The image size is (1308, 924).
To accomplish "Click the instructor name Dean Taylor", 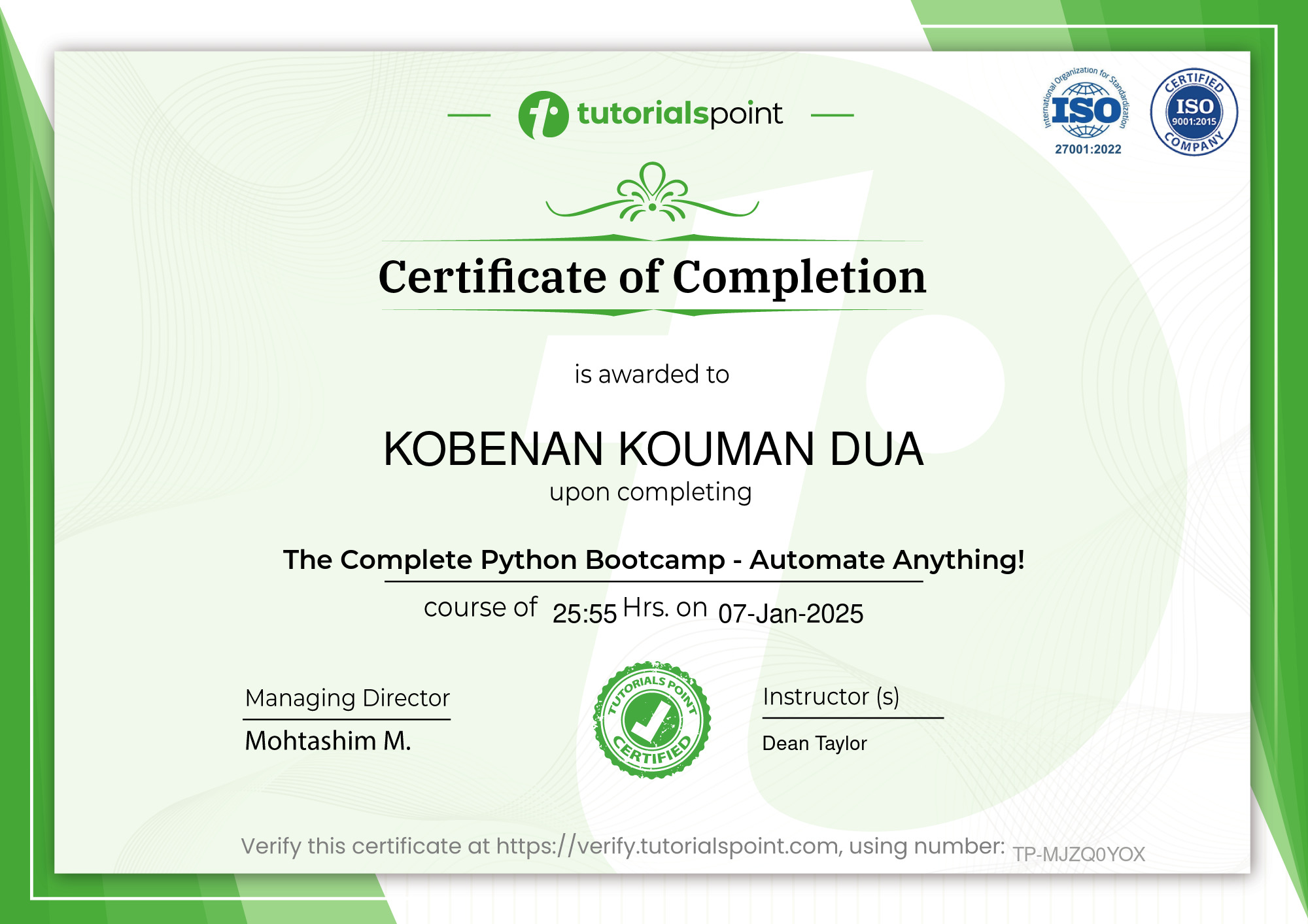I will coord(816,744).
